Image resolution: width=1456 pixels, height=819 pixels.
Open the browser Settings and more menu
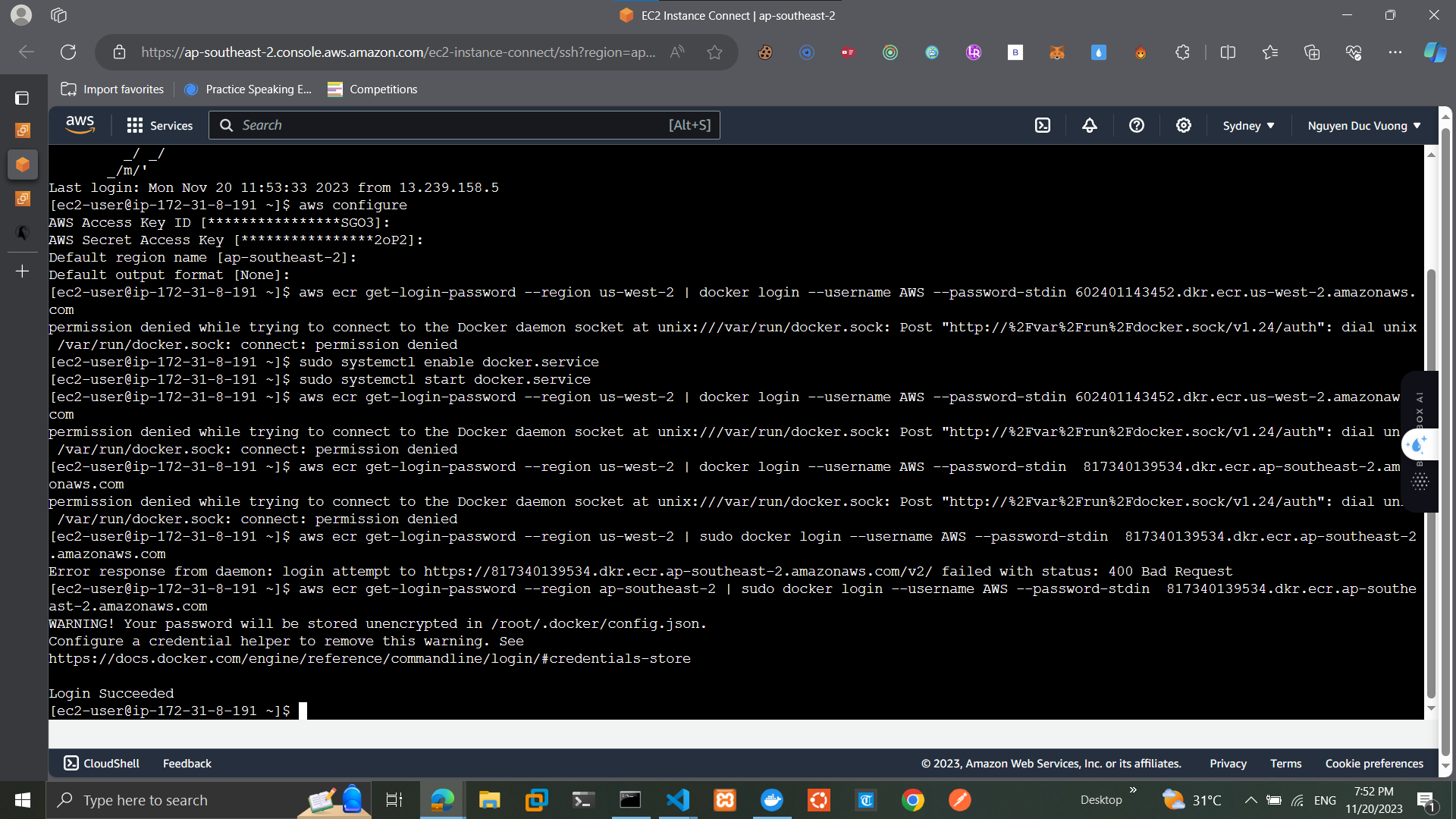click(x=1395, y=52)
